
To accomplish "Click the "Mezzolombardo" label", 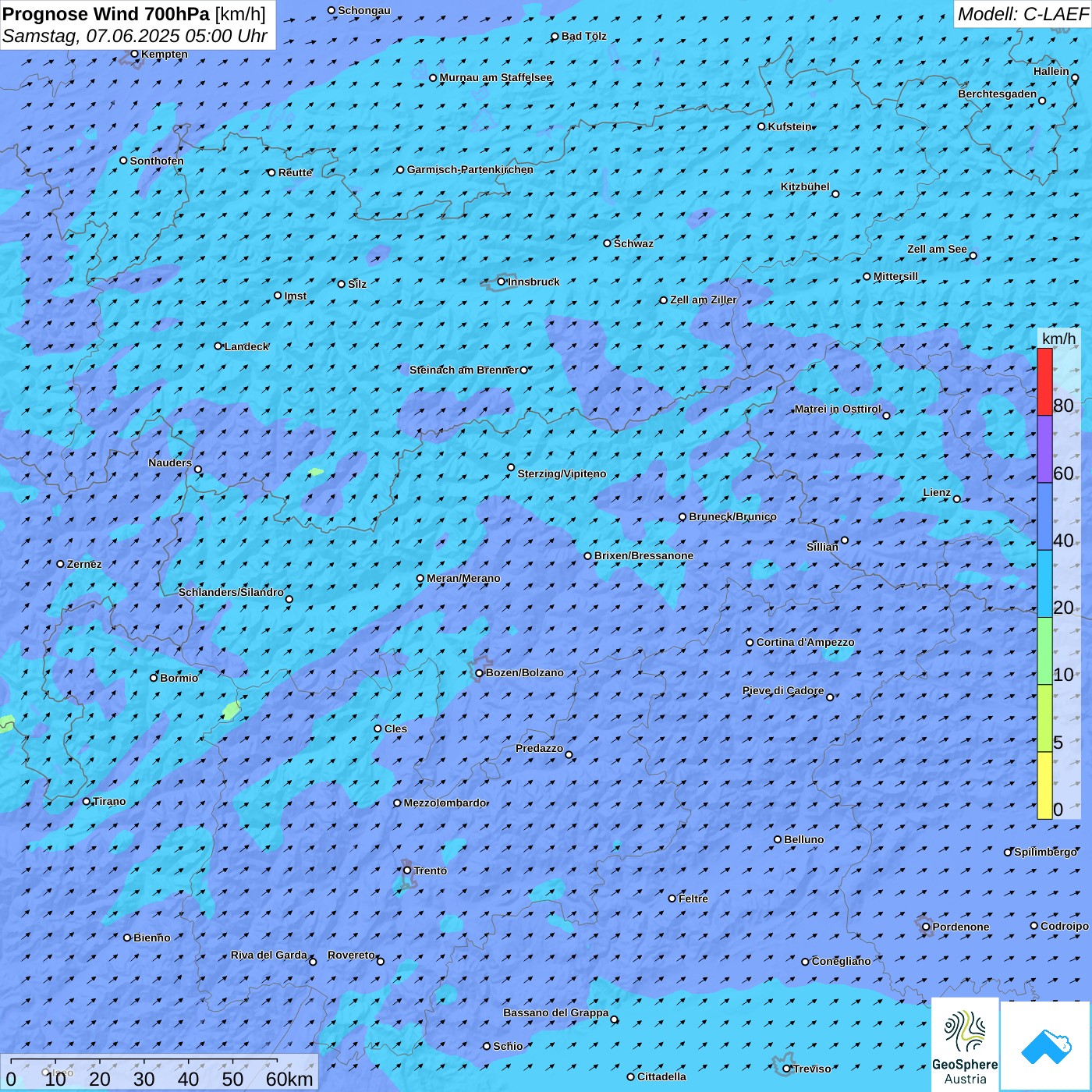I will coord(445,803).
